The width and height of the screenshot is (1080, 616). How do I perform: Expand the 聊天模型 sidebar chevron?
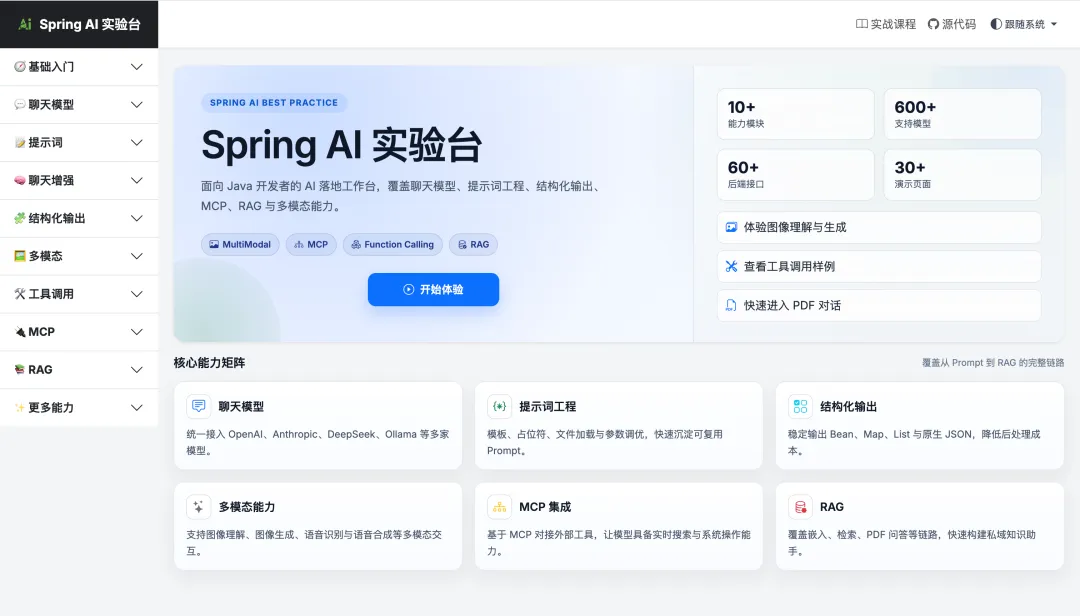(136, 105)
